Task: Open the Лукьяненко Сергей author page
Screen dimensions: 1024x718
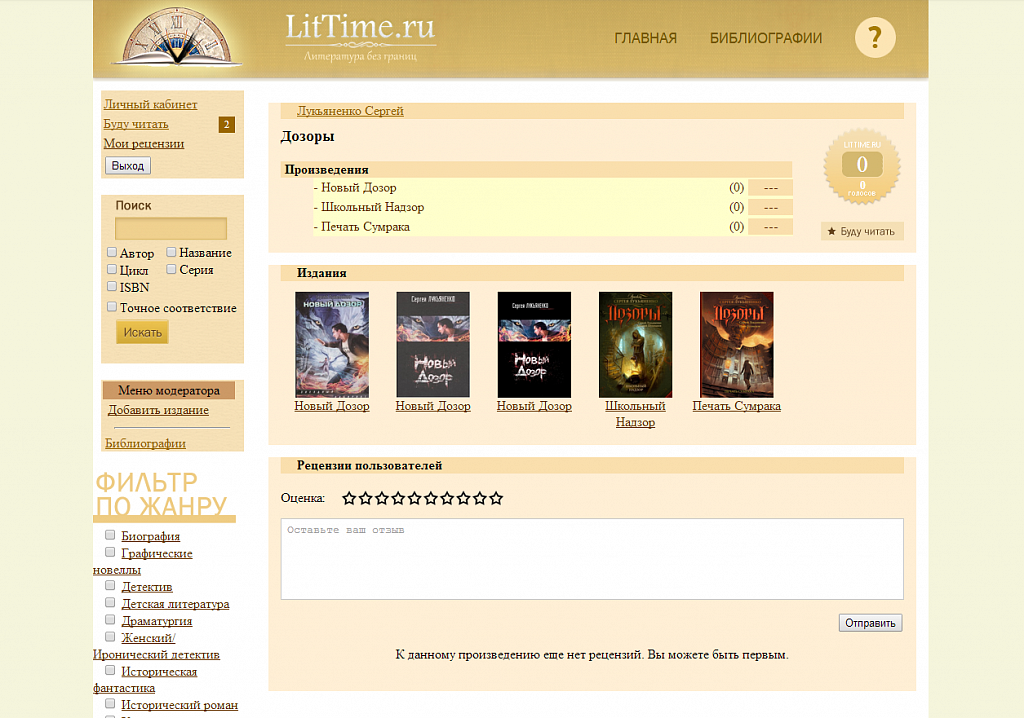Action: point(352,110)
